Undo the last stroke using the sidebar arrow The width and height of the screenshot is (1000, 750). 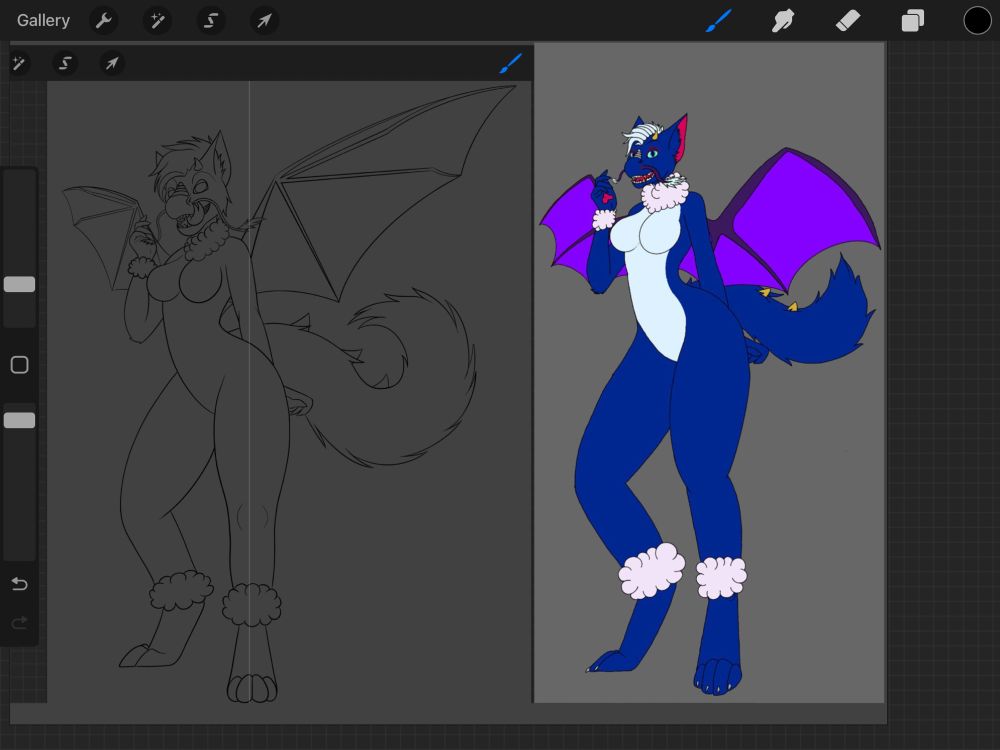(x=19, y=584)
